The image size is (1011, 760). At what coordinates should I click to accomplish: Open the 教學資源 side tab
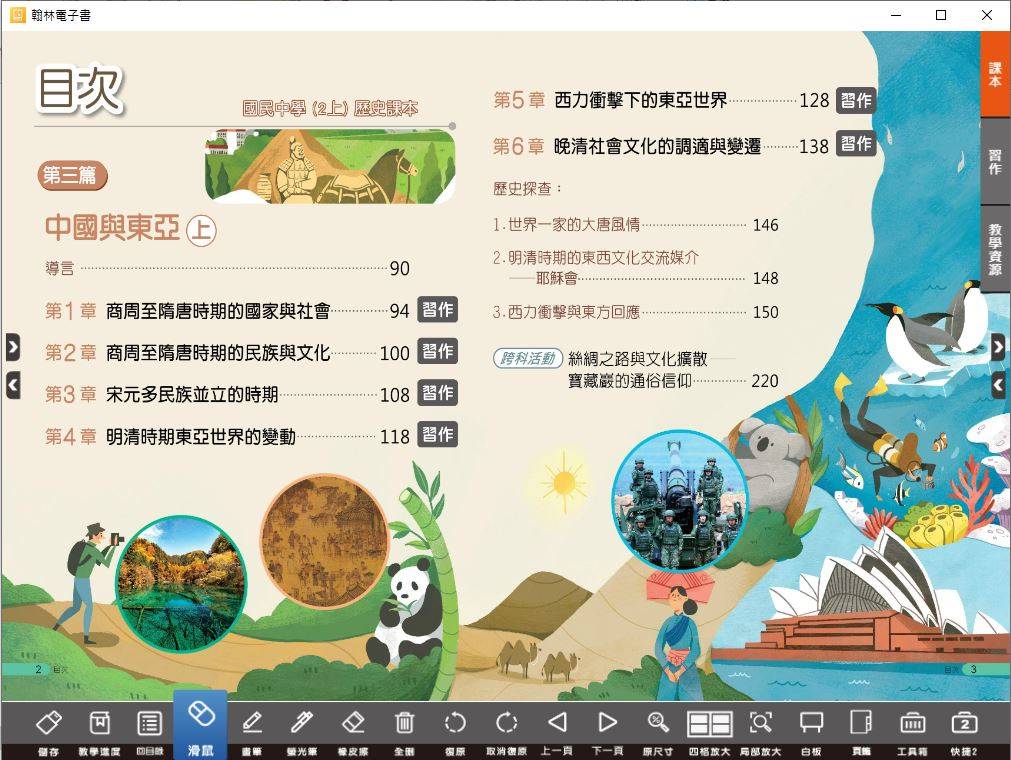995,249
